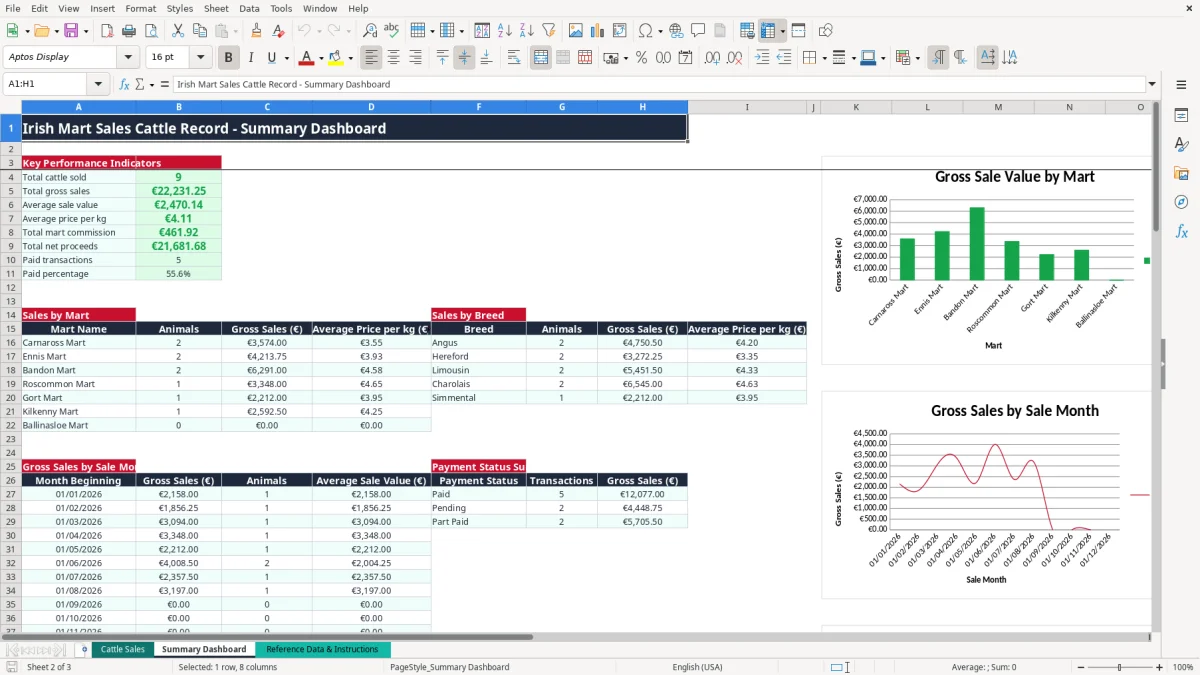Toggle Align Left
This screenshot has width=1200, height=675.
tap(371, 58)
